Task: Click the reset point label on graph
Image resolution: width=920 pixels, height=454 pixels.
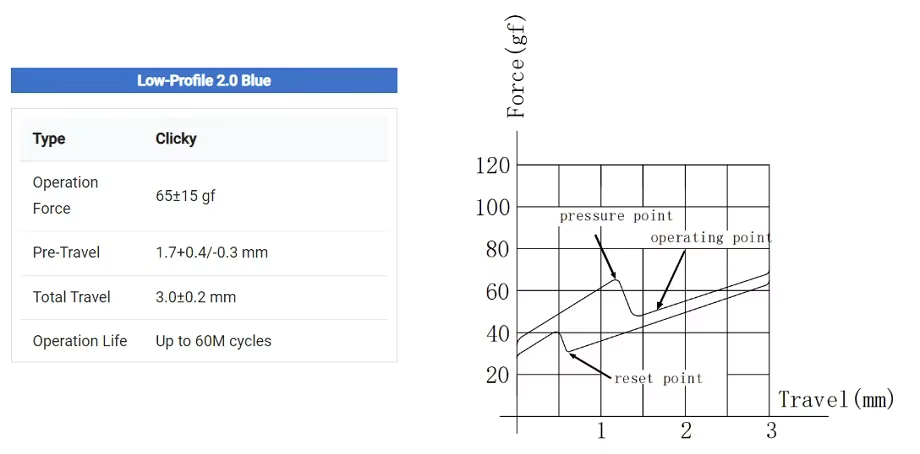Action: [x=658, y=378]
